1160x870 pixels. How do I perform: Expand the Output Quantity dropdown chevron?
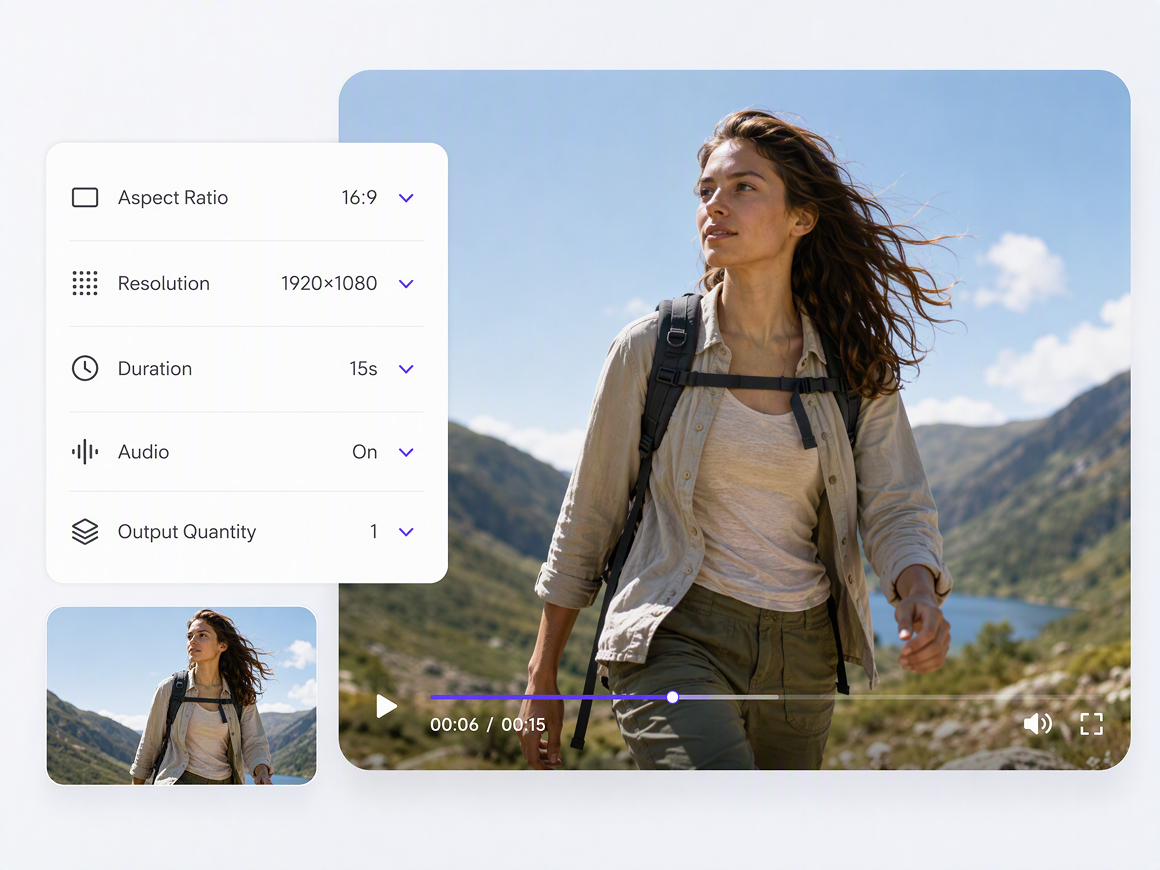(406, 532)
